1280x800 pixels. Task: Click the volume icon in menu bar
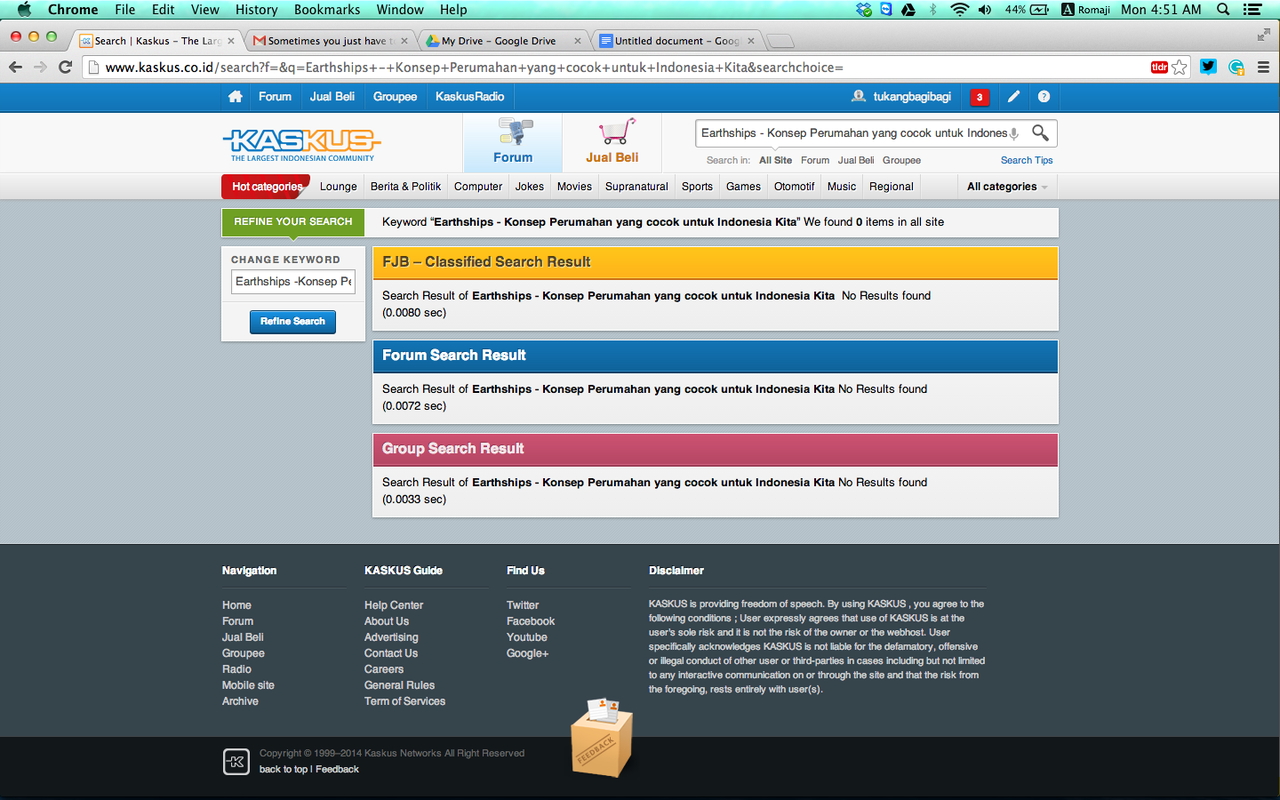coord(985,9)
